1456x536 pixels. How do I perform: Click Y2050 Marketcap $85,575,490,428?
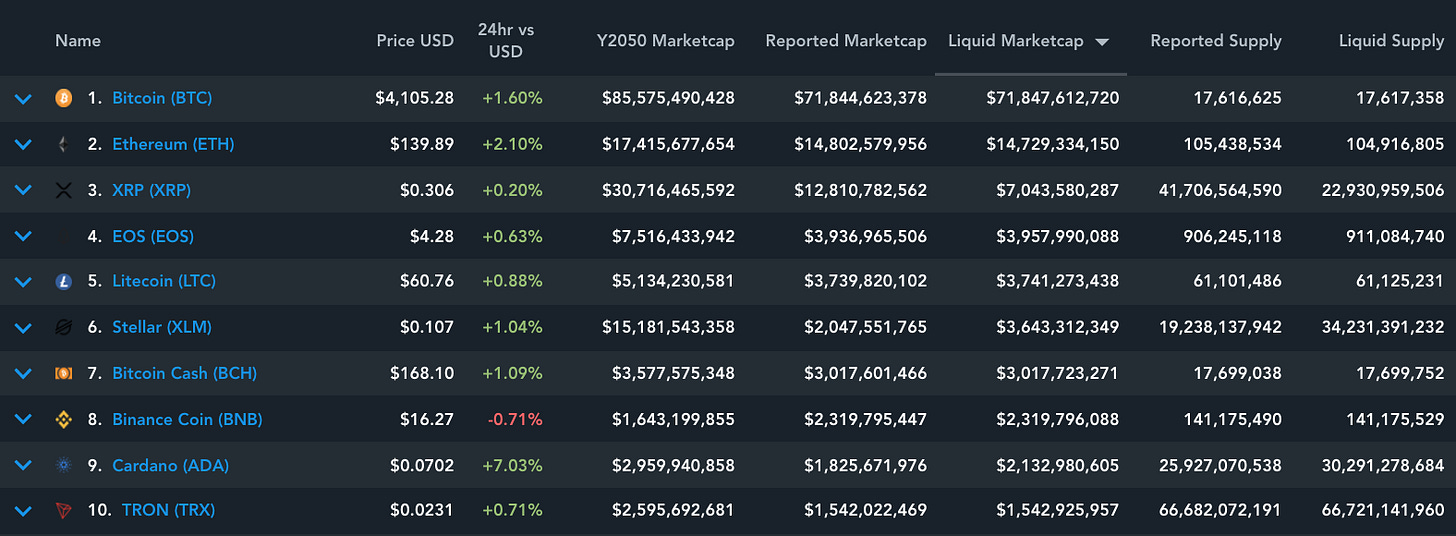[668, 98]
